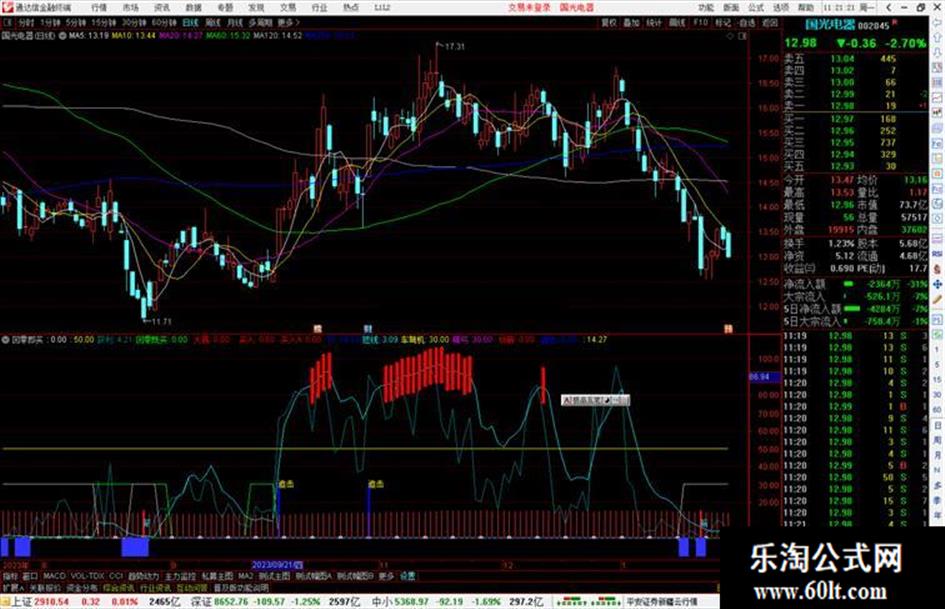Click the 买一 bid price row

tap(856, 119)
